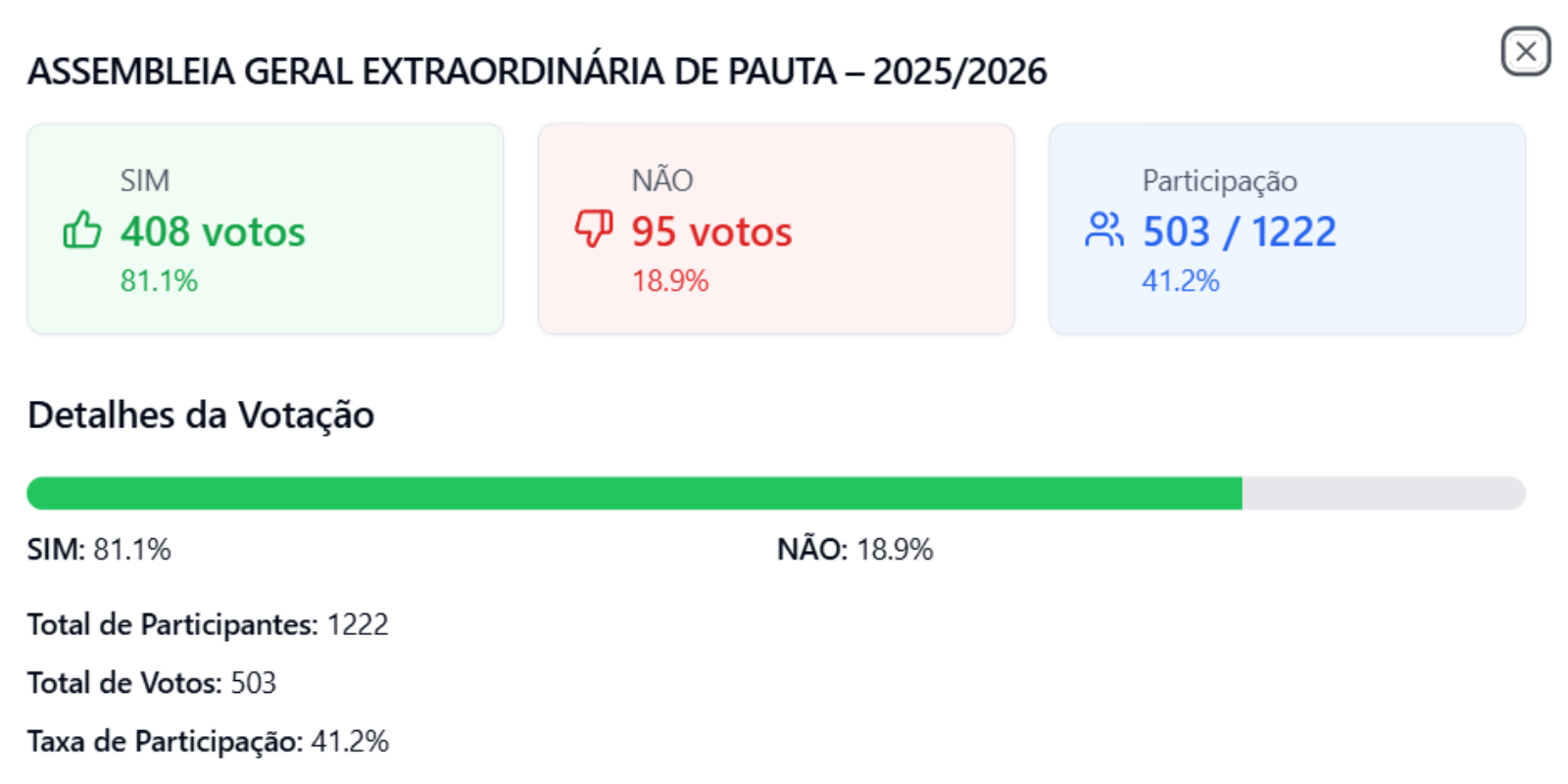The height and width of the screenshot is (784, 1568).
Task: Click the assembly title heading text
Action: click(x=537, y=72)
